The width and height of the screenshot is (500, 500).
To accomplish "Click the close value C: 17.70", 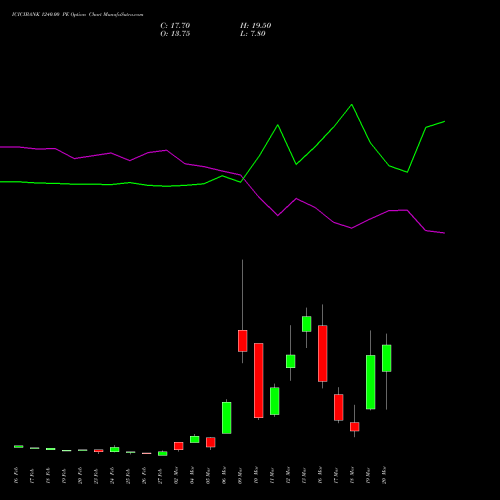I will [175, 26].
